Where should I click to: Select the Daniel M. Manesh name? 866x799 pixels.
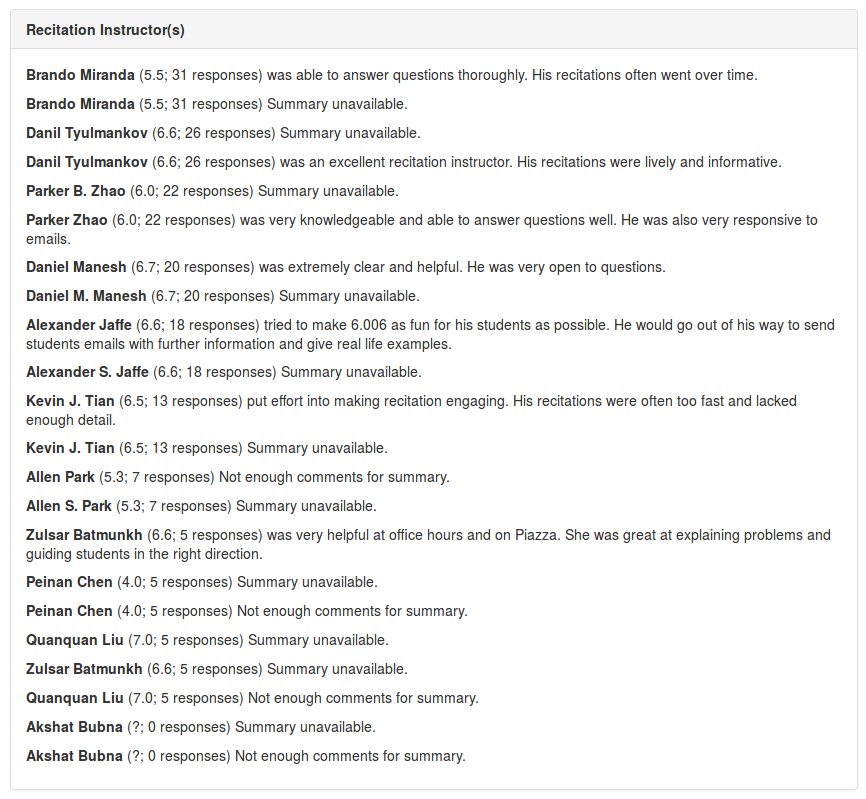[86, 296]
